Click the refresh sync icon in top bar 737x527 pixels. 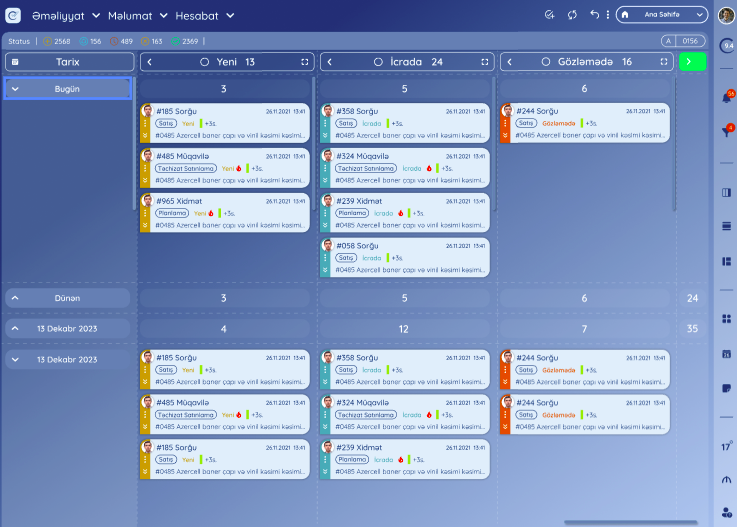pyautogui.click(x=572, y=15)
